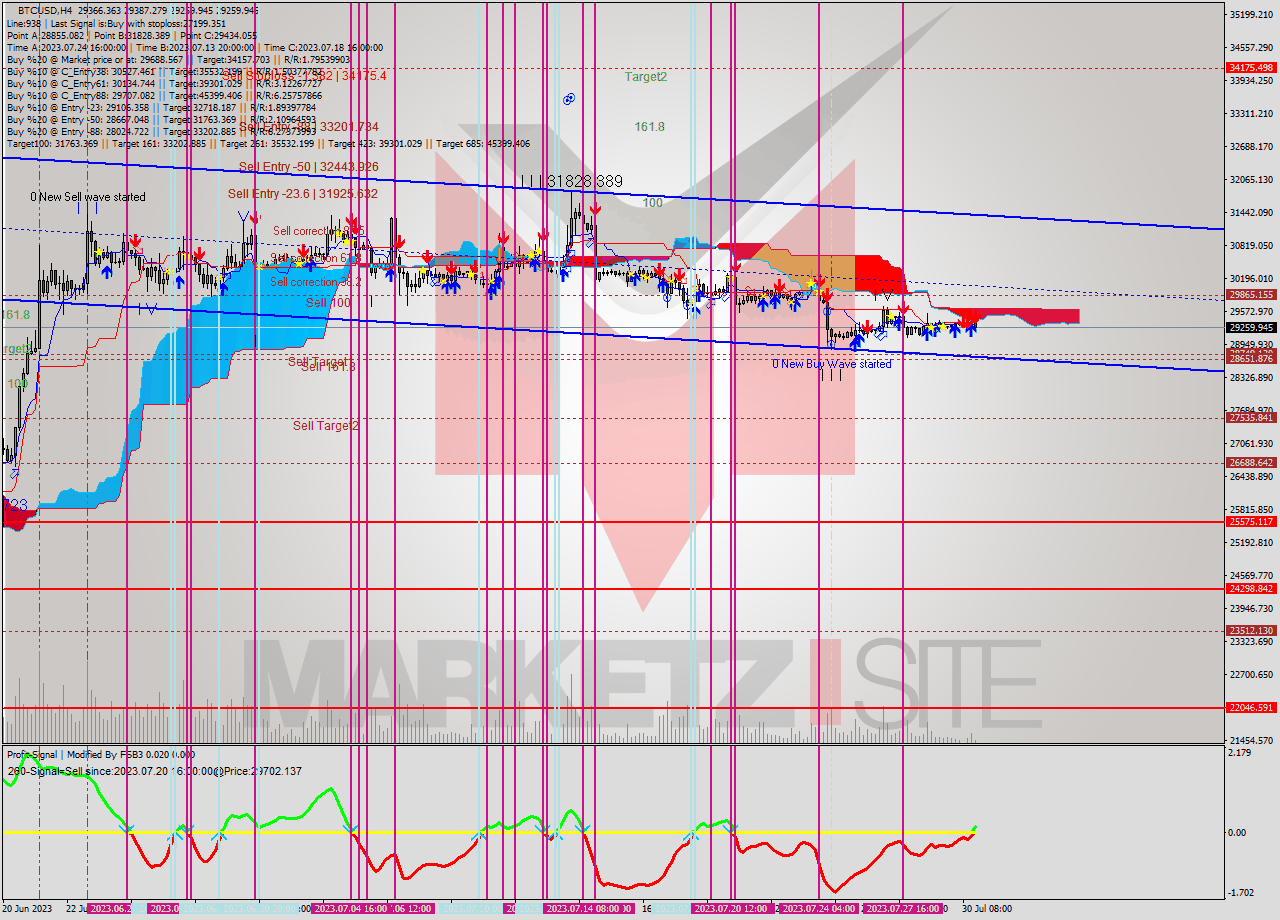Click the 2023.07.24 04:00 date marker
1280x920 pixels.
(819, 908)
